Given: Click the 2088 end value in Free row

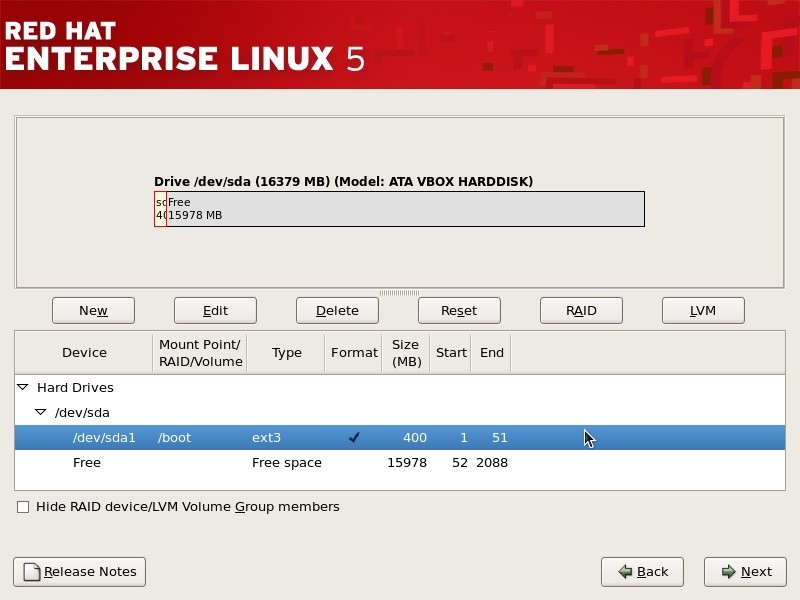Looking at the screenshot, I should point(492,463).
